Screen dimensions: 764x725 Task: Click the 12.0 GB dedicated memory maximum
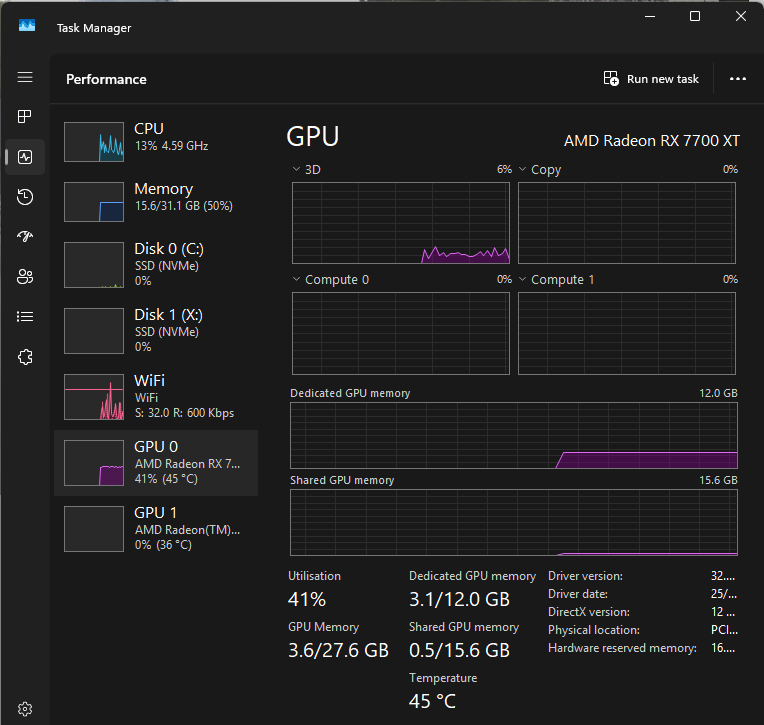click(718, 393)
